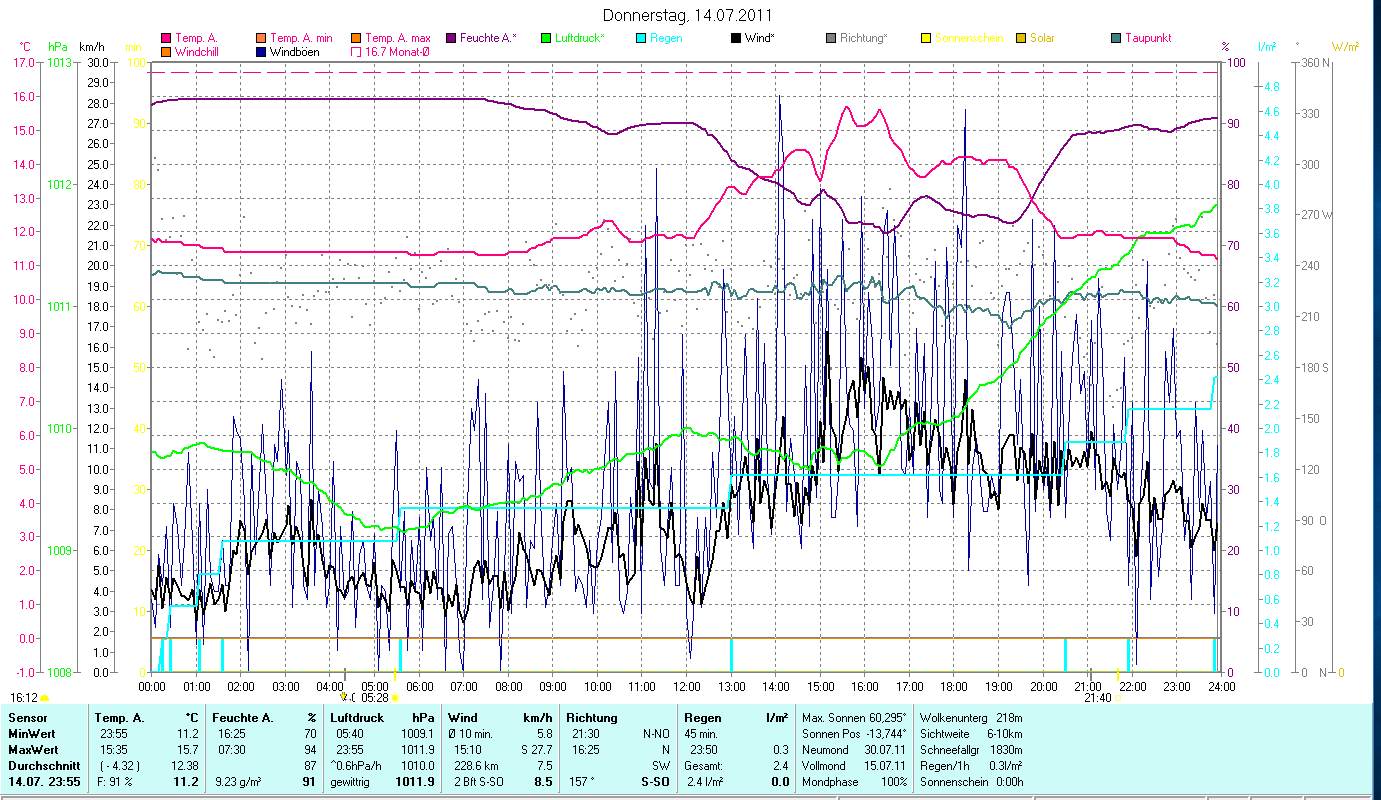Click the chart title Donnerstag, 14.07.2011

(688, 15)
